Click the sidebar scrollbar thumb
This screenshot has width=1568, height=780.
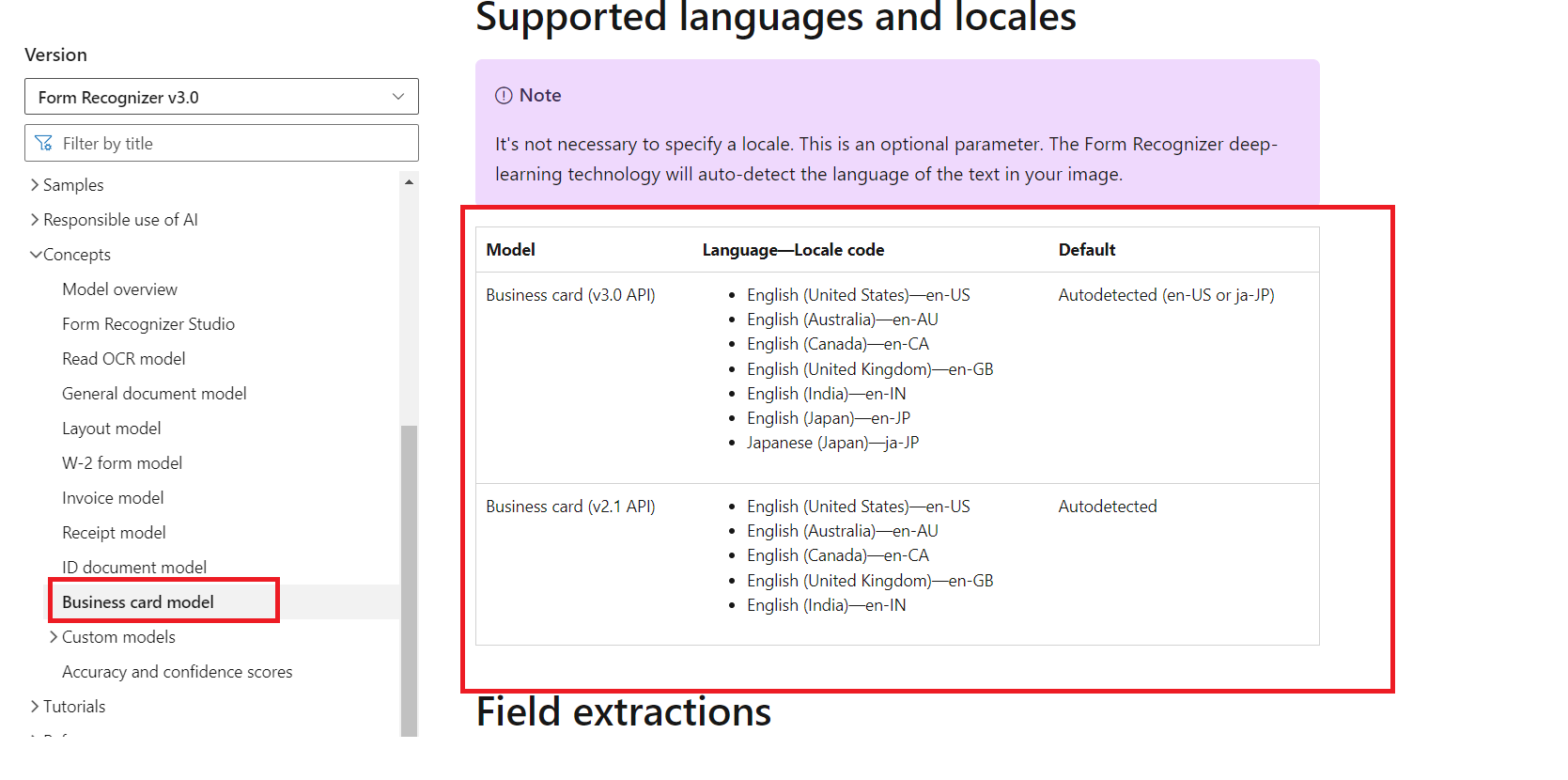coord(409,580)
